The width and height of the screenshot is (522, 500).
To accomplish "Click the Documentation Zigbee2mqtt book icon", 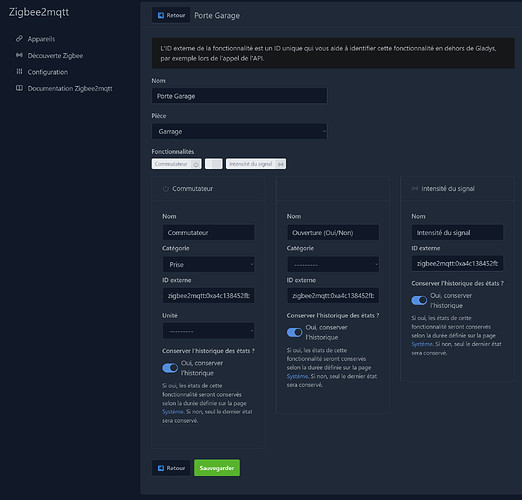I will click(x=19, y=88).
